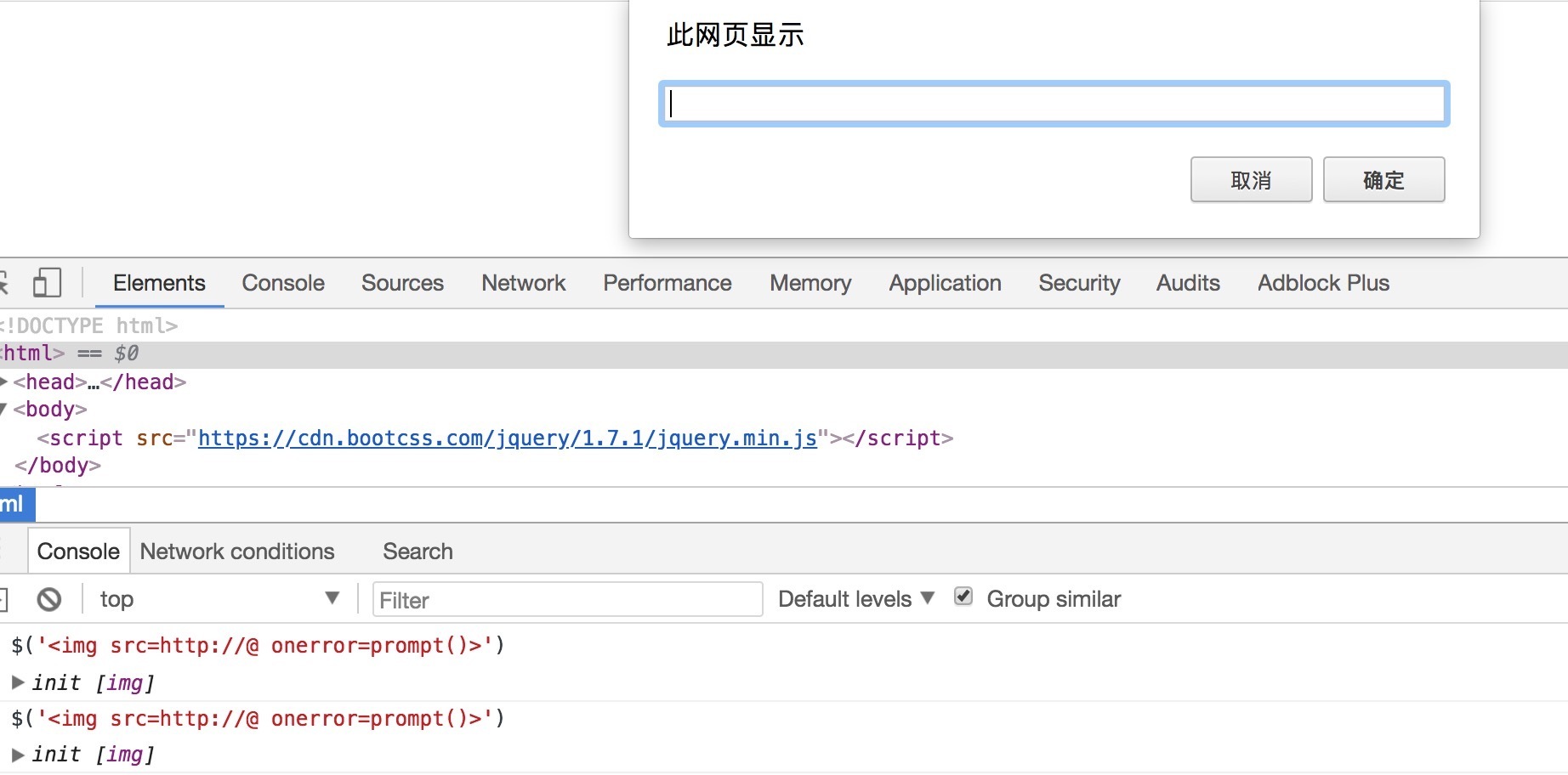1568x775 pixels.
Task: Open the top context dropdown
Action: [x=219, y=599]
